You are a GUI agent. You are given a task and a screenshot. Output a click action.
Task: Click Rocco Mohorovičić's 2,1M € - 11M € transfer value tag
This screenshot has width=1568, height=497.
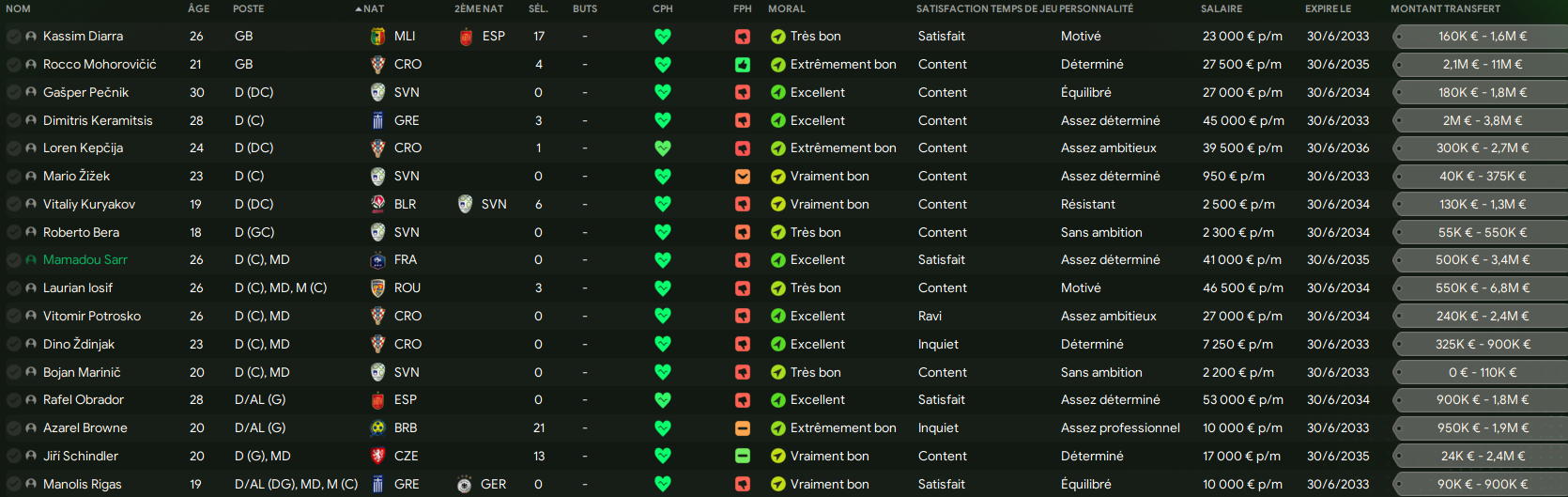point(1482,65)
